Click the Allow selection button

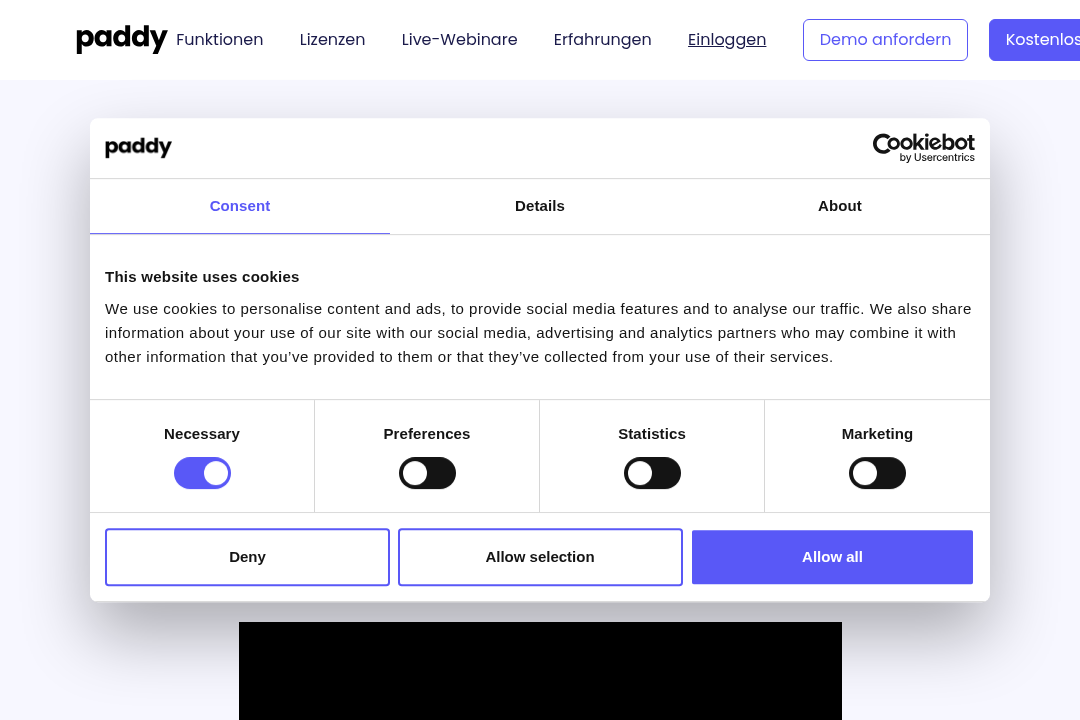(x=540, y=557)
